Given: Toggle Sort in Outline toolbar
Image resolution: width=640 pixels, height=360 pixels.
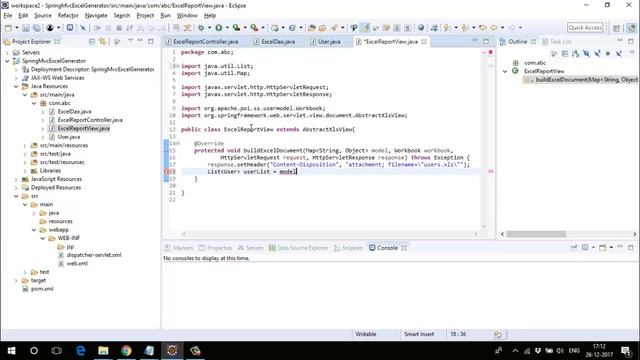Looking at the screenshot, I should coord(576,53).
